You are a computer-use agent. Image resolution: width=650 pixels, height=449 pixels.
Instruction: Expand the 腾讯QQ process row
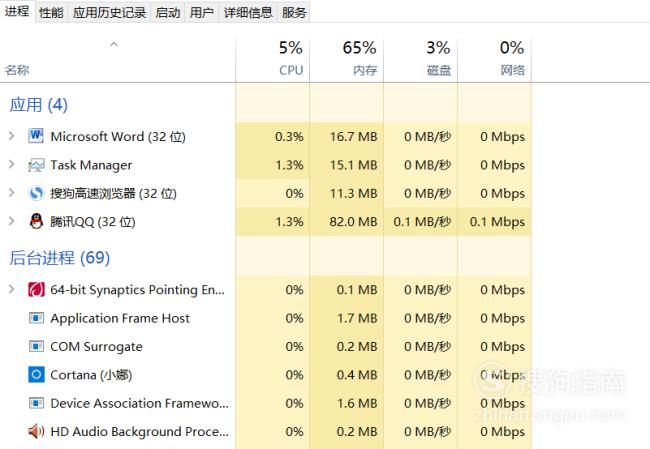[x=11, y=222]
